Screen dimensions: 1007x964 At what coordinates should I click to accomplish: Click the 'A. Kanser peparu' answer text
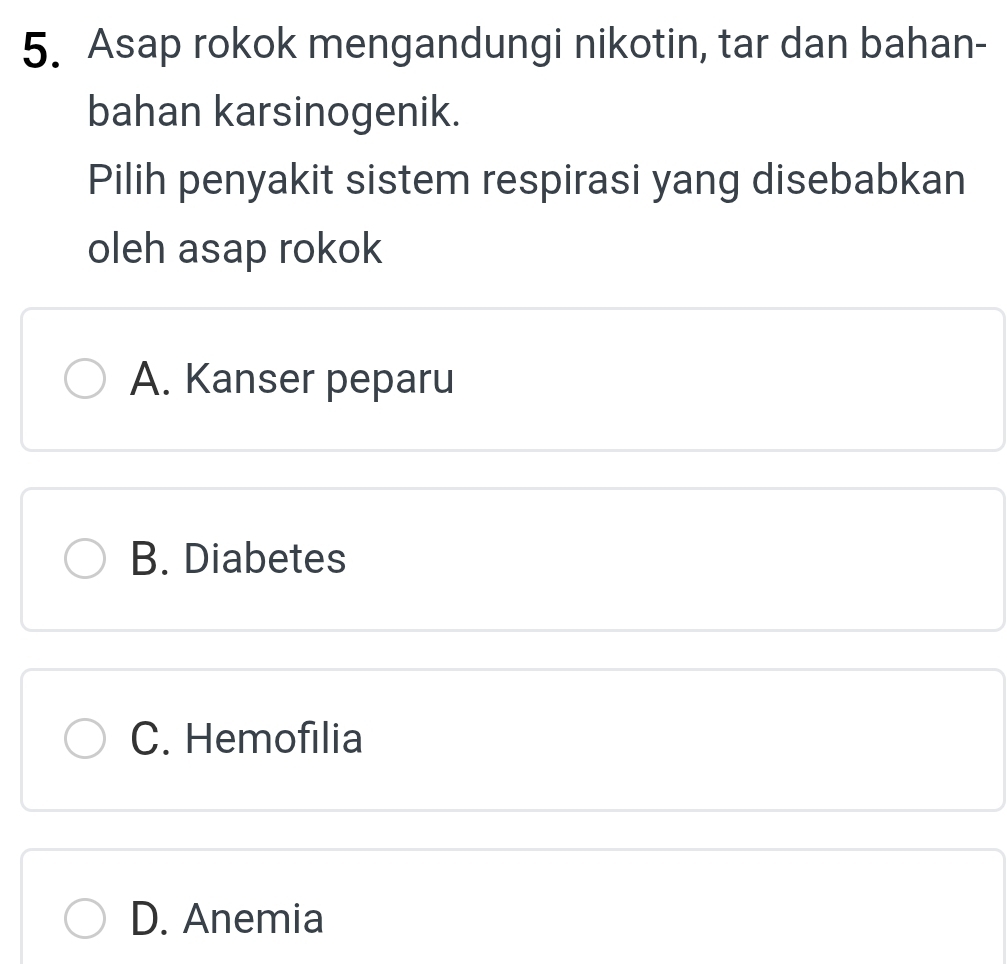pos(291,380)
